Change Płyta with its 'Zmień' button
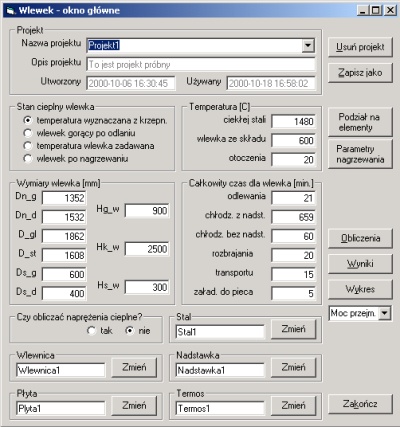The height and width of the screenshot is (427, 400). tap(134, 406)
